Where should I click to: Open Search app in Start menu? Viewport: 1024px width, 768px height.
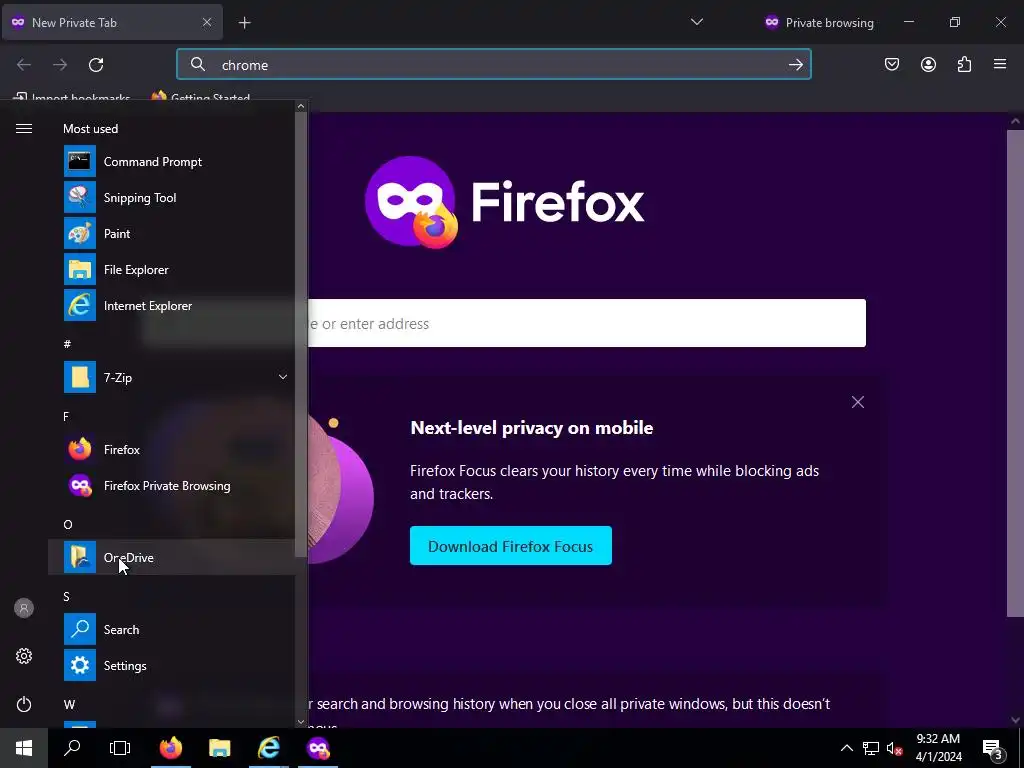171,630
